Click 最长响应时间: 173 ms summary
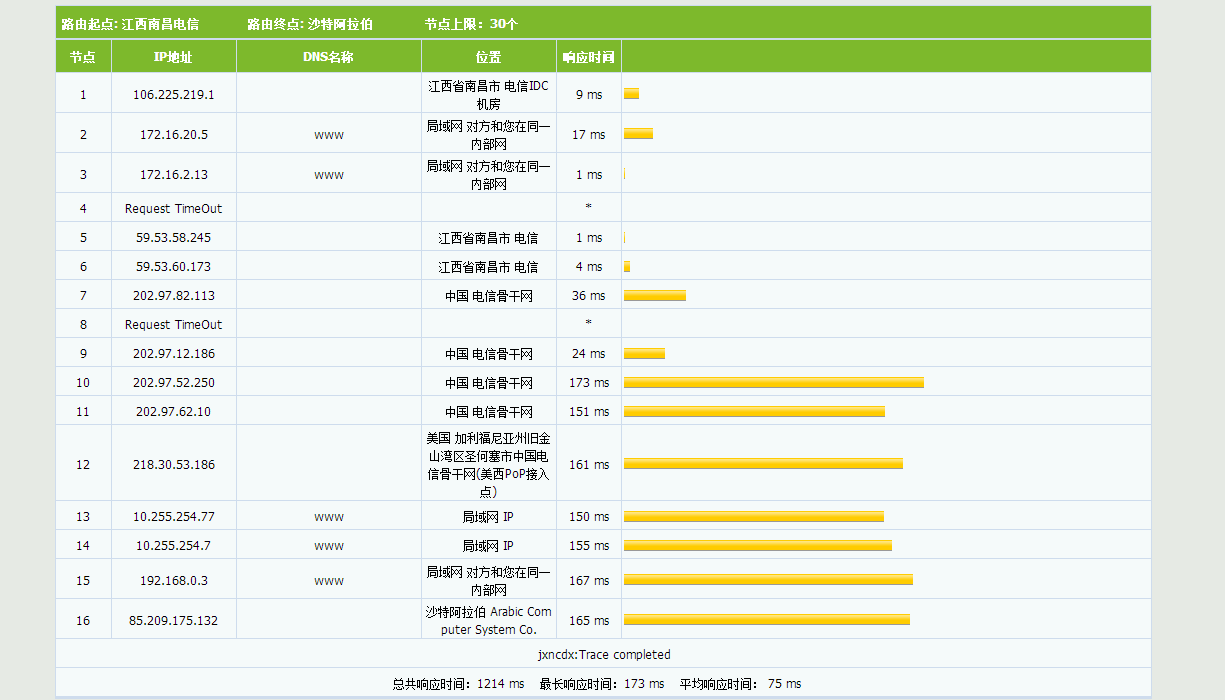The height and width of the screenshot is (700, 1225). [601, 684]
